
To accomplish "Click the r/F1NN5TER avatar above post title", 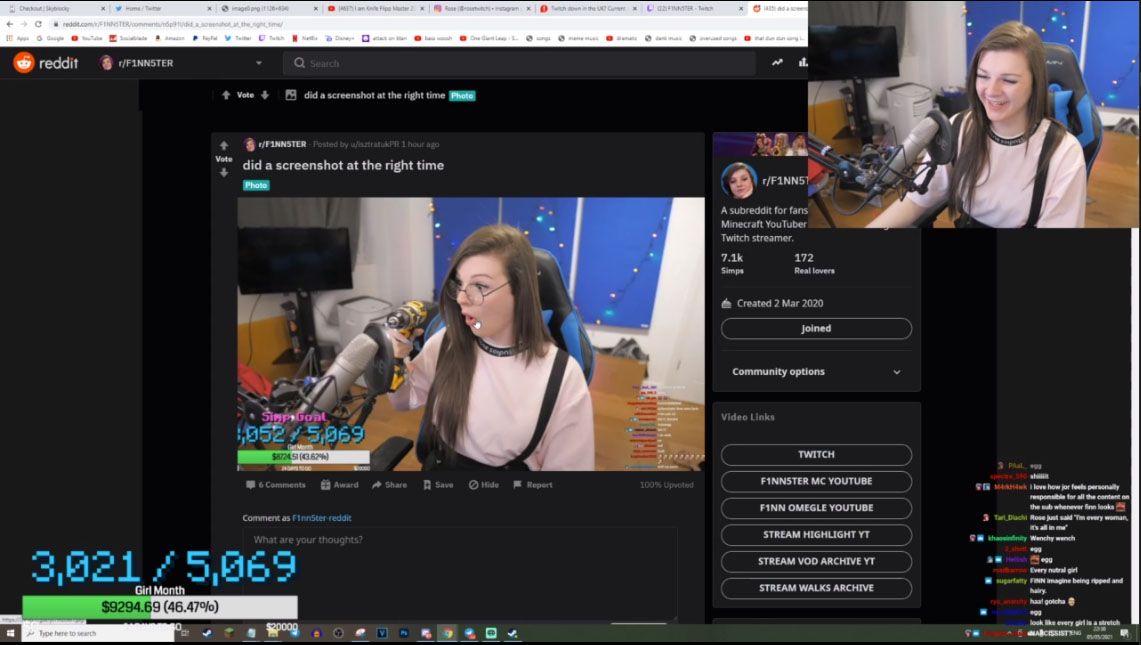I will (250, 144).
